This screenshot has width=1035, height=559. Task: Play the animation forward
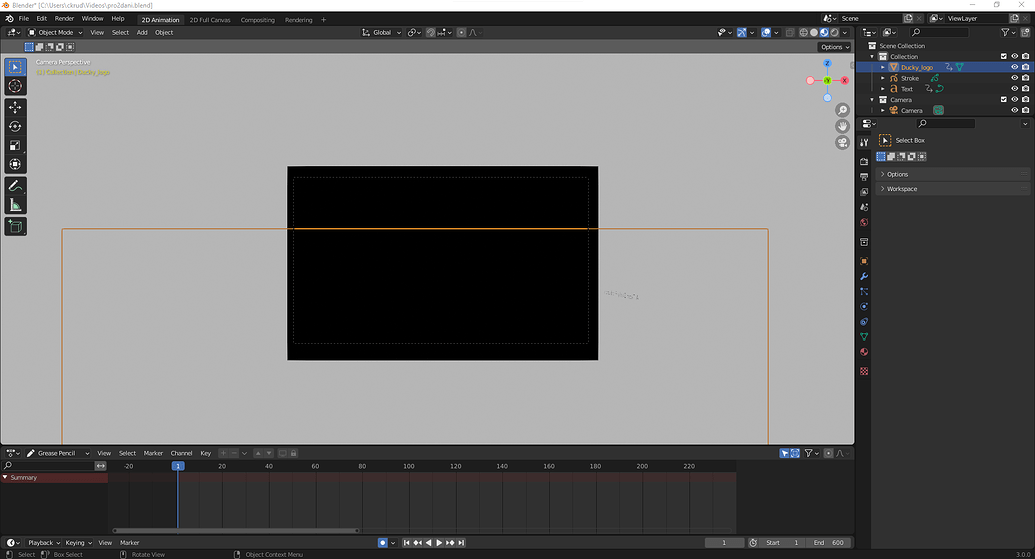pos(439,543)
